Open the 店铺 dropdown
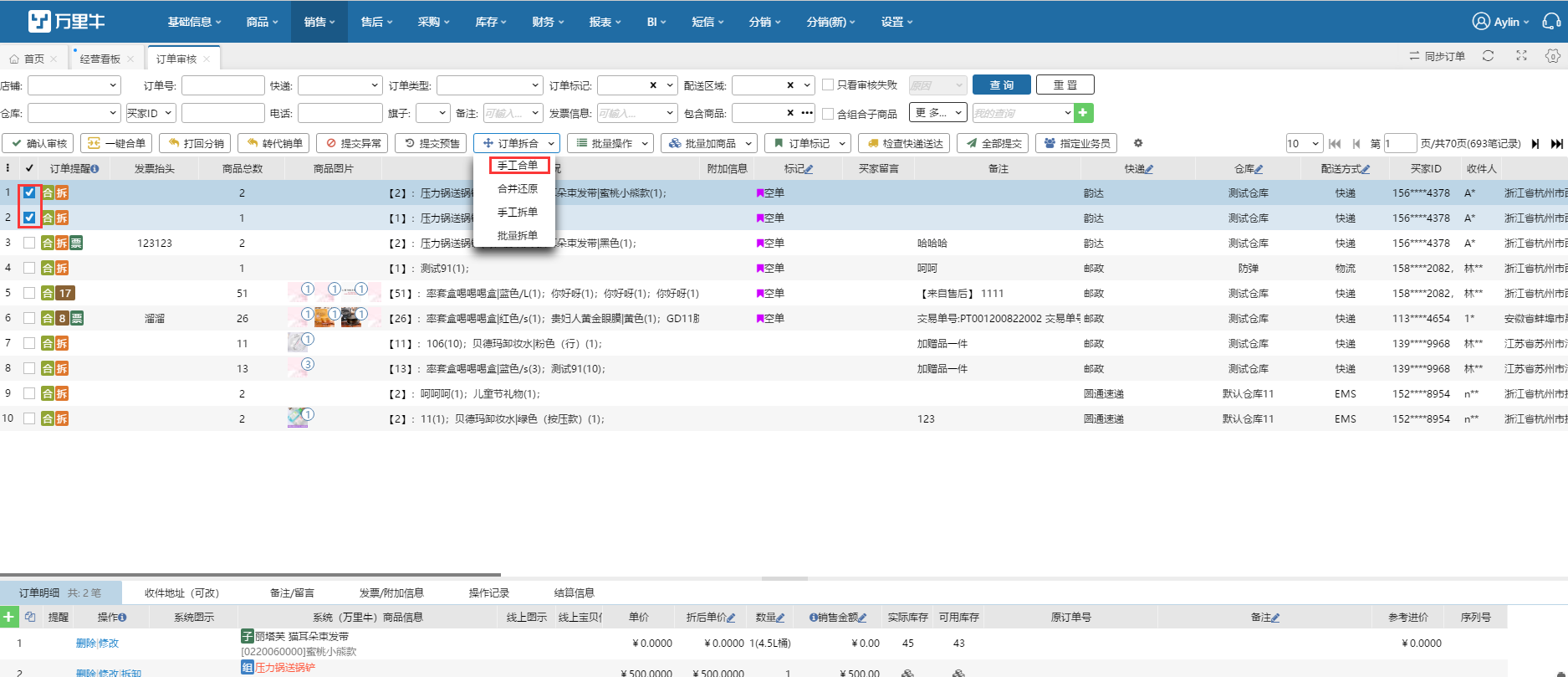Image resolution: width=1568 pixels, height=677 pixels. point(74,85)
